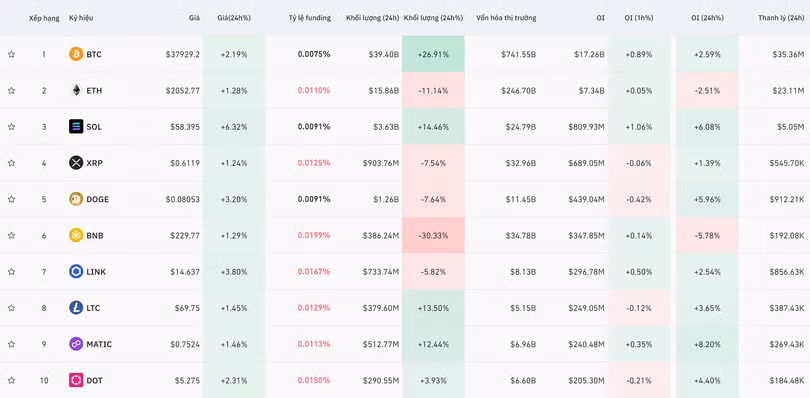Sort by Giá(24h%) column header
Viewport: 810px width, 398px height.
click(x=234, y=18)
